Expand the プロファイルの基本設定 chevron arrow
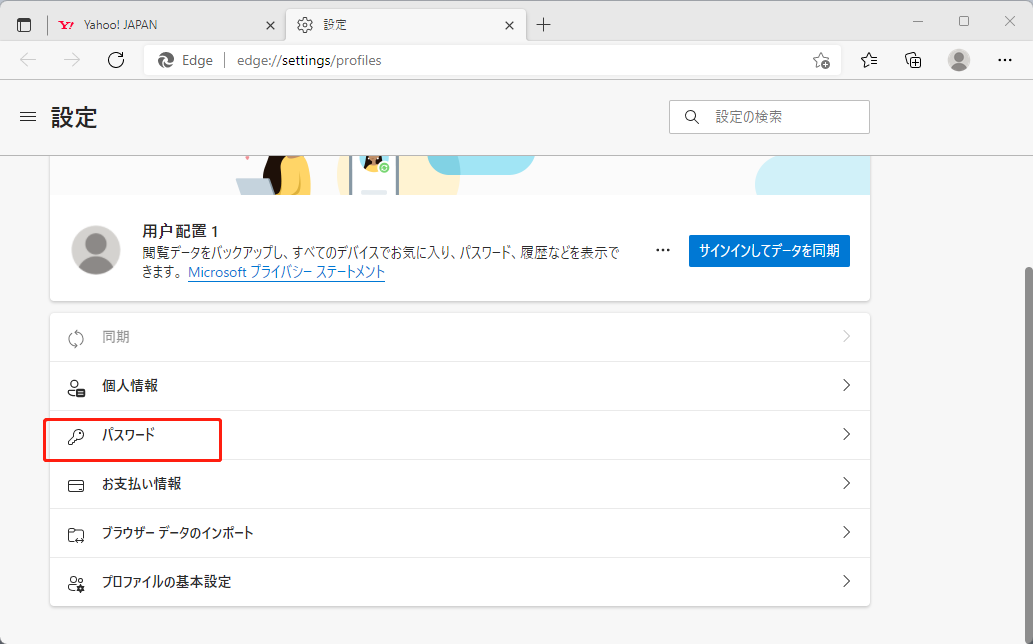 (x=846, y=582)
